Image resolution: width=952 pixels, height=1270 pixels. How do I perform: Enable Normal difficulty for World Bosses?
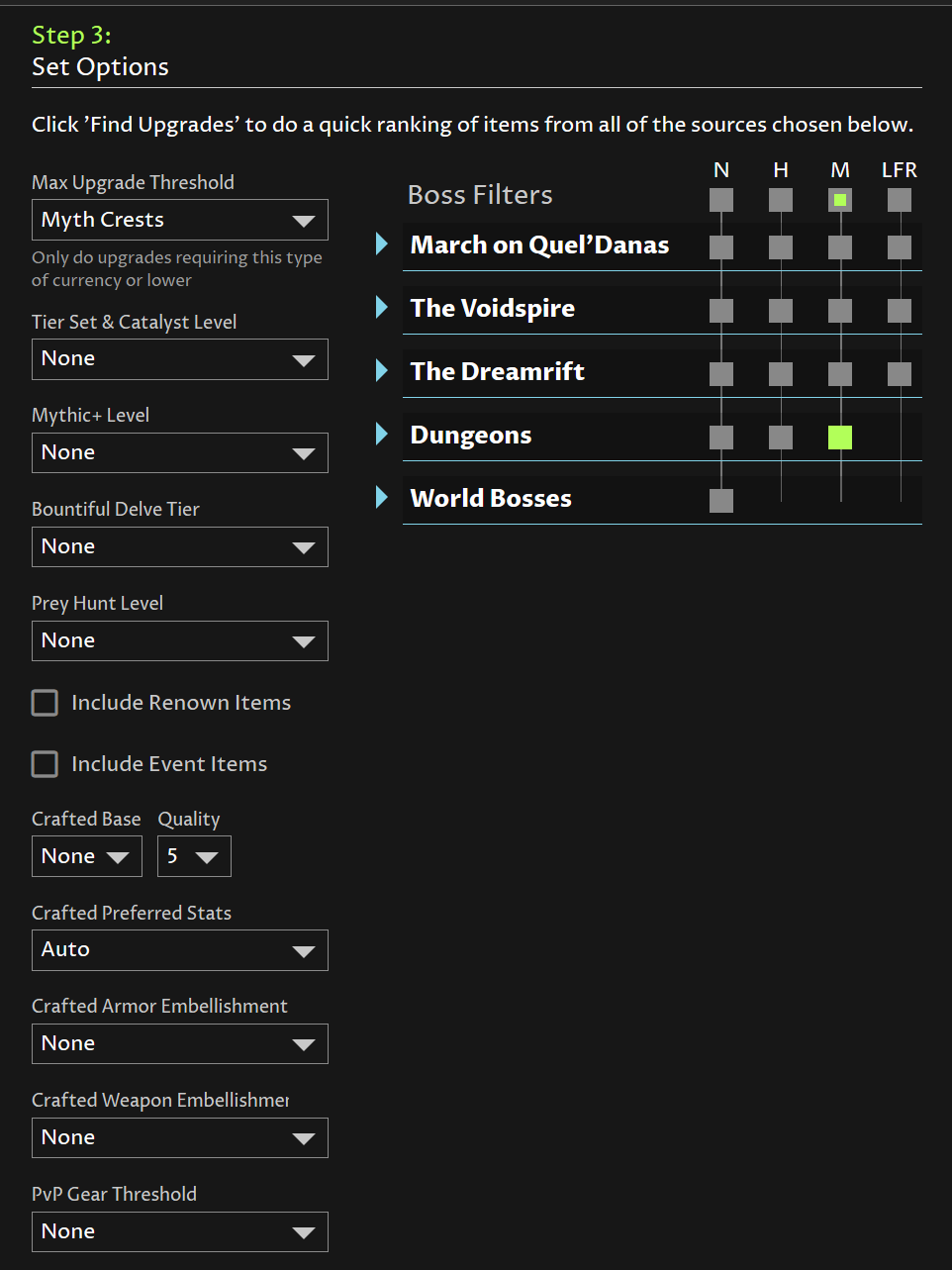(721, 501)
